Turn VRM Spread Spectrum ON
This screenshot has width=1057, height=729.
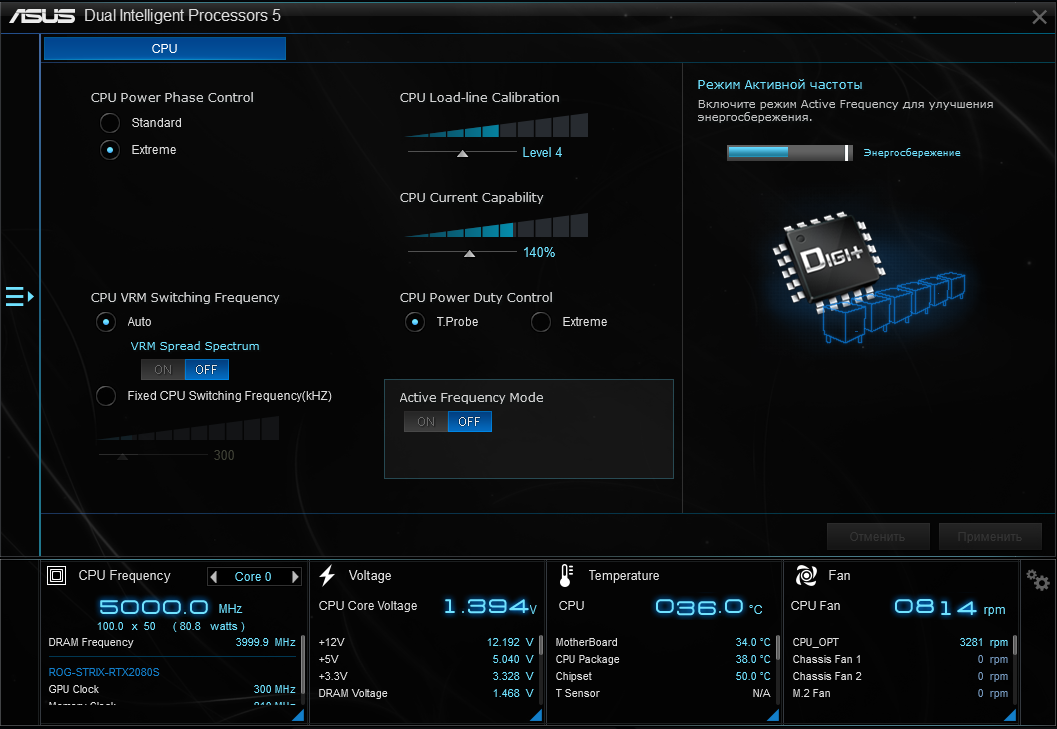coord(163,370)
